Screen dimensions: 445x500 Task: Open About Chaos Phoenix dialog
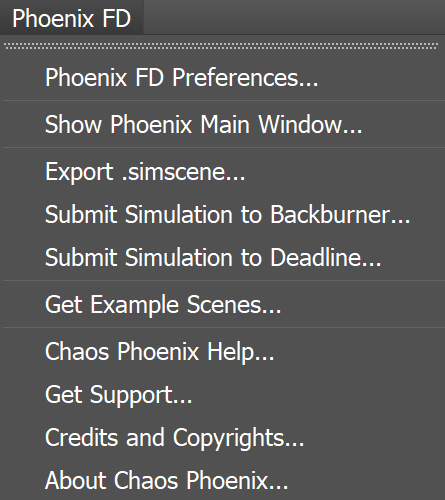pyautogui.click(x=224, y=480)
